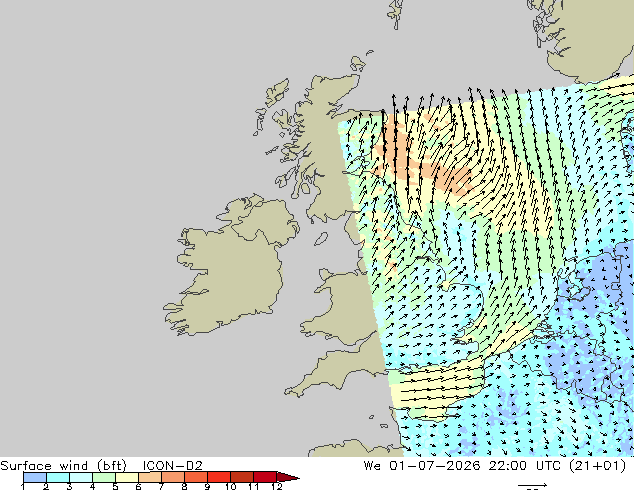Viewport: 634px width, 490px height.
Task: Click the dark red arrow tip of legend
Action: [288, 477]
